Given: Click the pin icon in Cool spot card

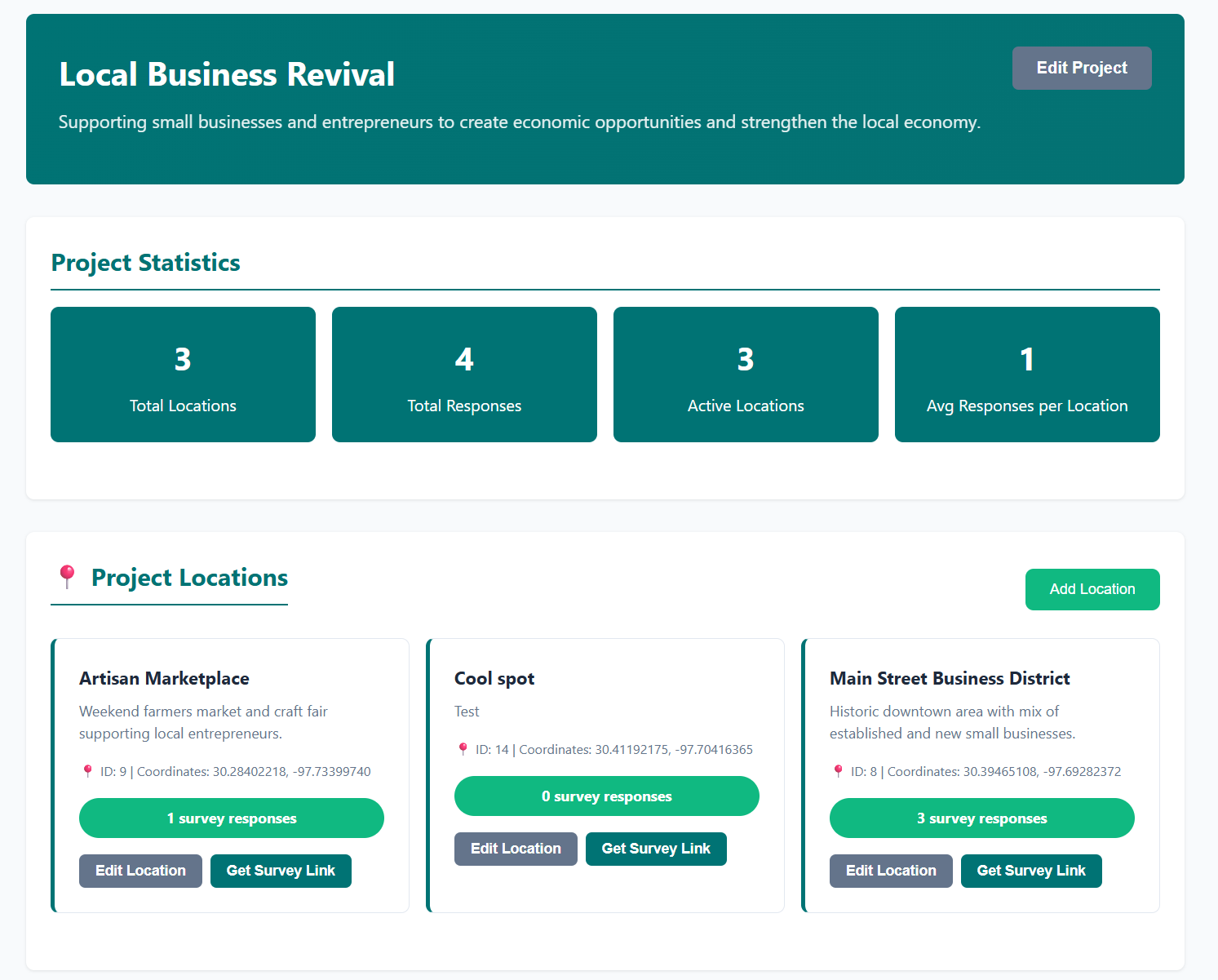Looking at the screenshot, I should click(x=463, y=749).
